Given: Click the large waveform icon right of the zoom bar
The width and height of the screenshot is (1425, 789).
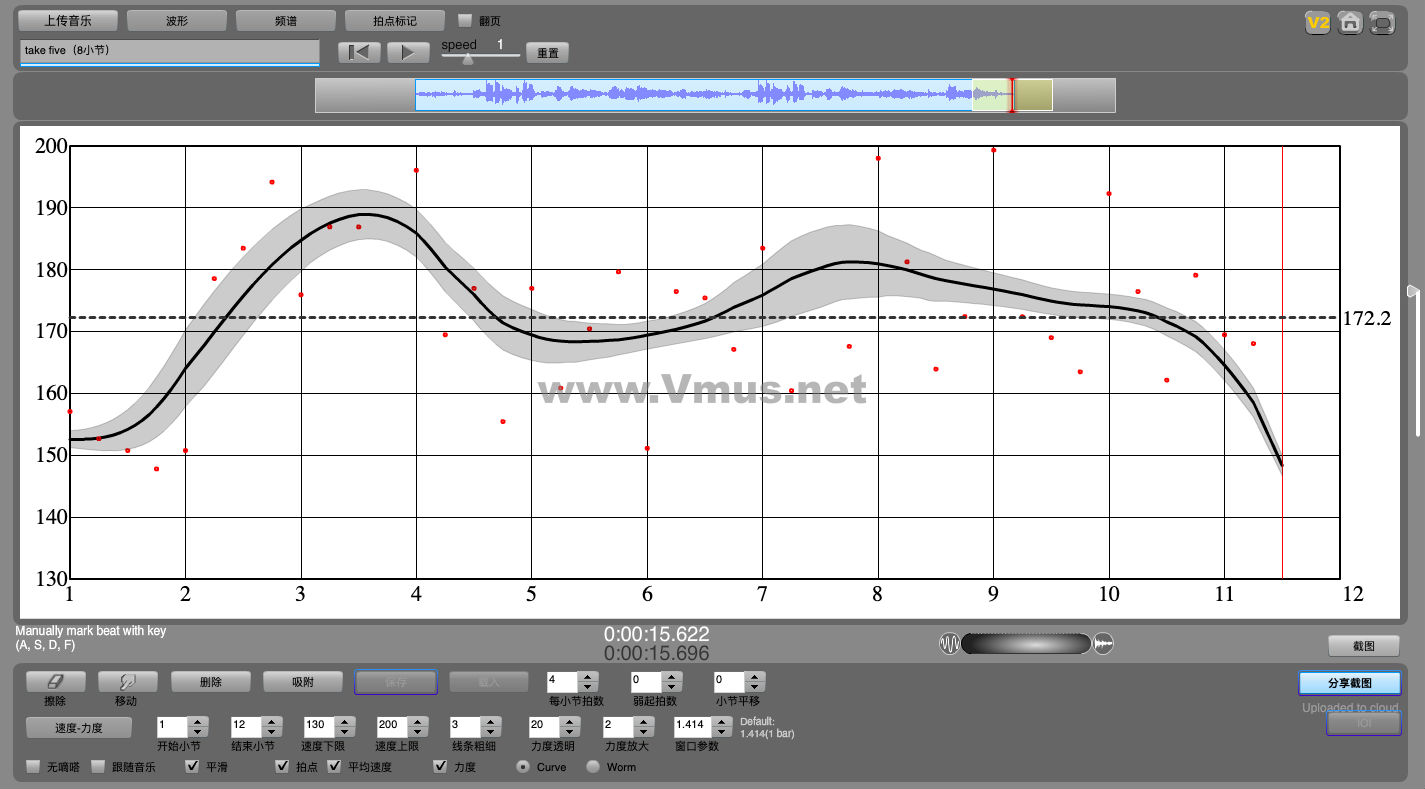Looking at the screenshot, I should point(1104,644).
